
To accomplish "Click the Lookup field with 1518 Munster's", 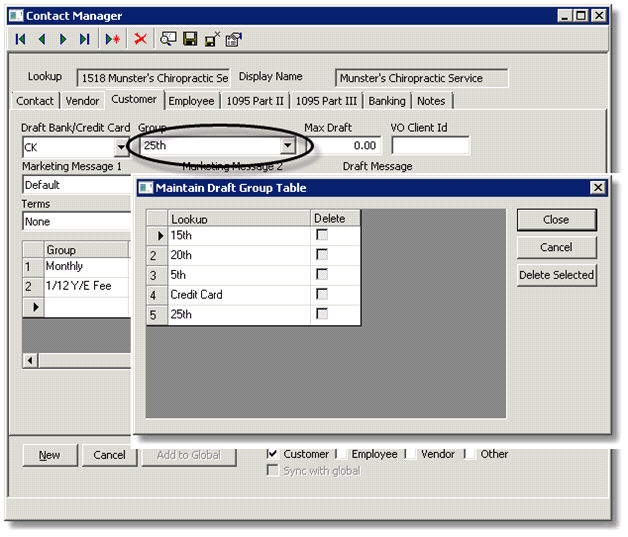I will (x=153, y=78).
